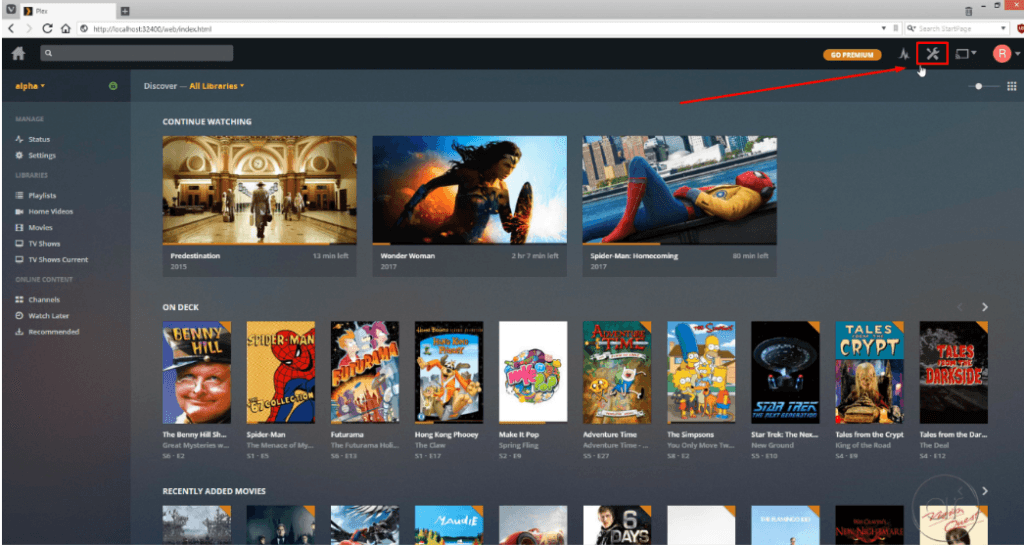Open the wrench Settings icon in header

[x=933, y=54]
